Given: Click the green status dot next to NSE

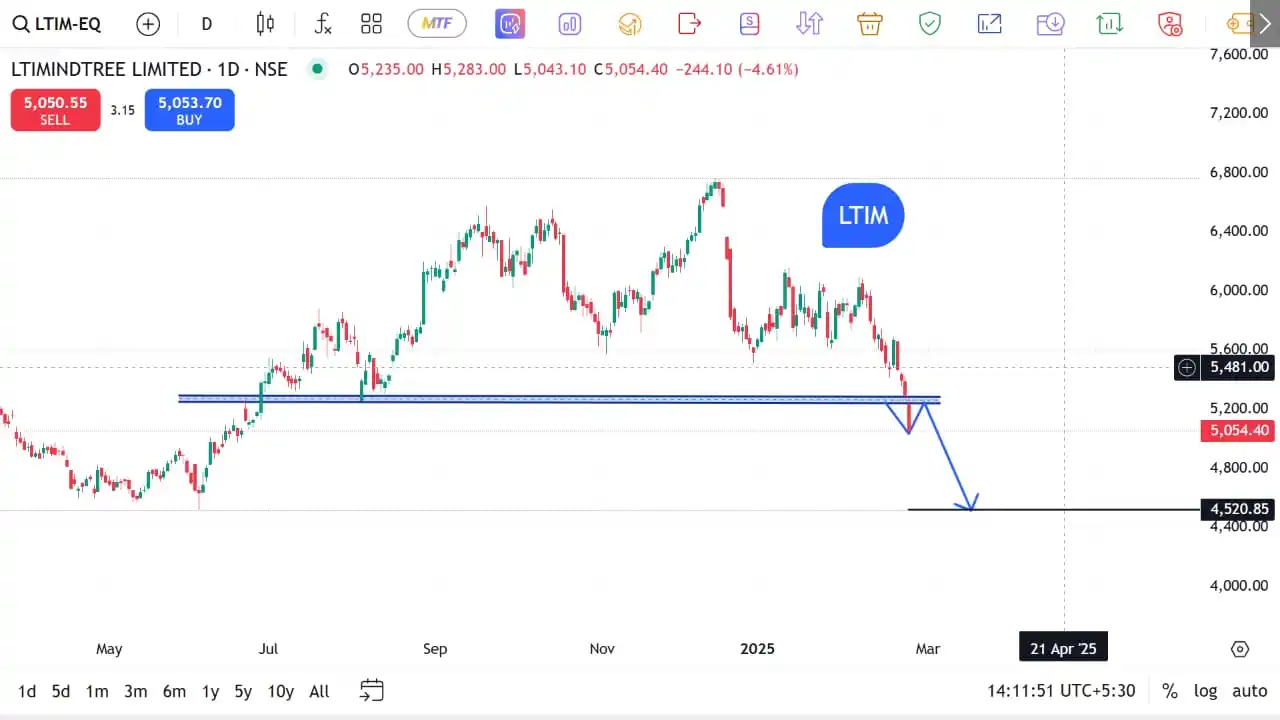Looking at the screenshot, I should pyautogui.click(x=317, y=69).
